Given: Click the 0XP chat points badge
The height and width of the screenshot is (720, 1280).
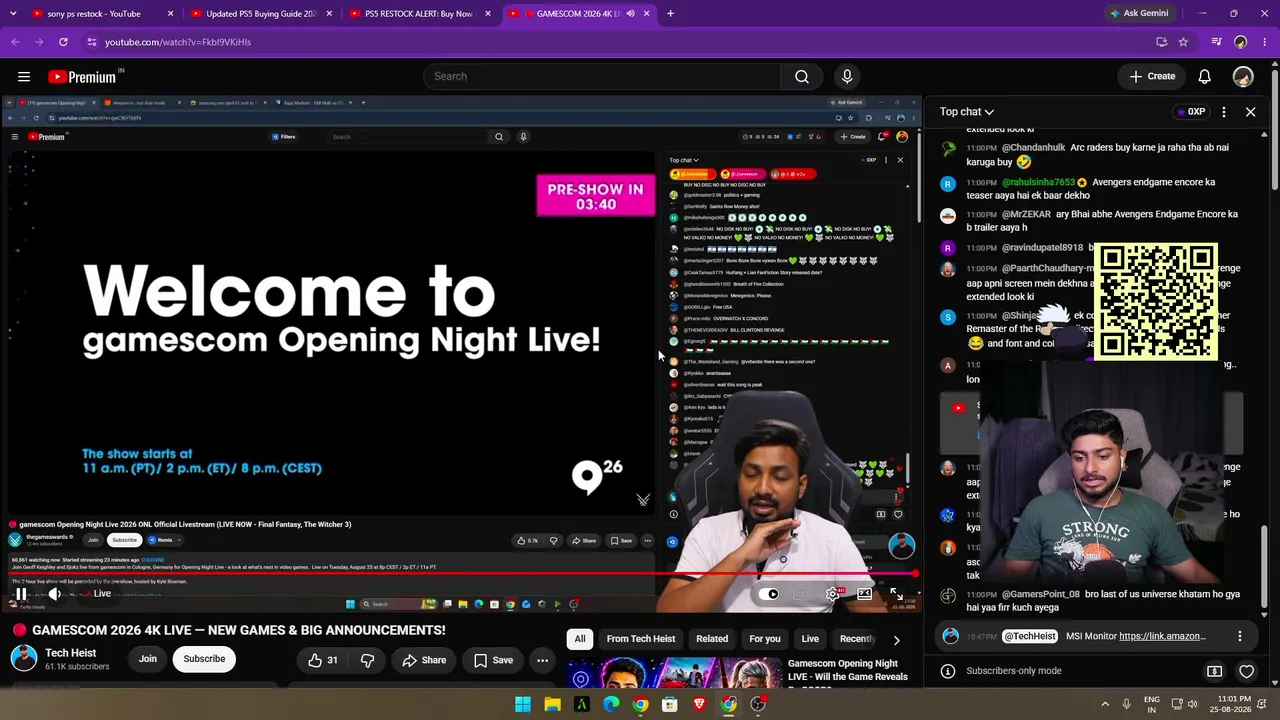Looking at the screenshot, I should 1190,112.
